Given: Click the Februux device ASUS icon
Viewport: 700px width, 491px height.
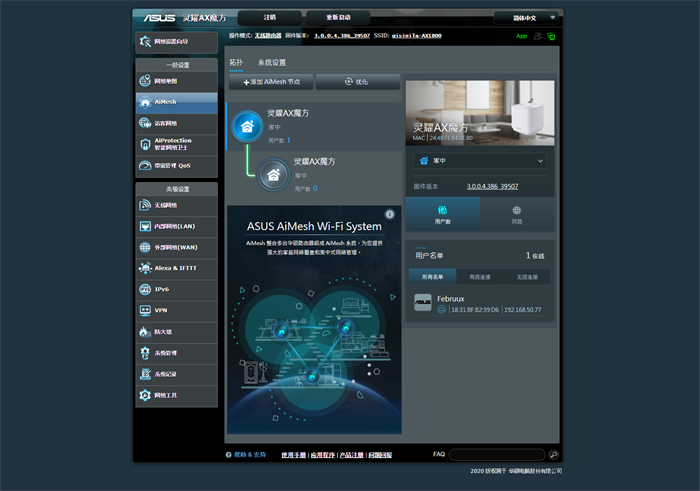Looking at the screenshot, I should pyautogui.click(x=423, y=302).
